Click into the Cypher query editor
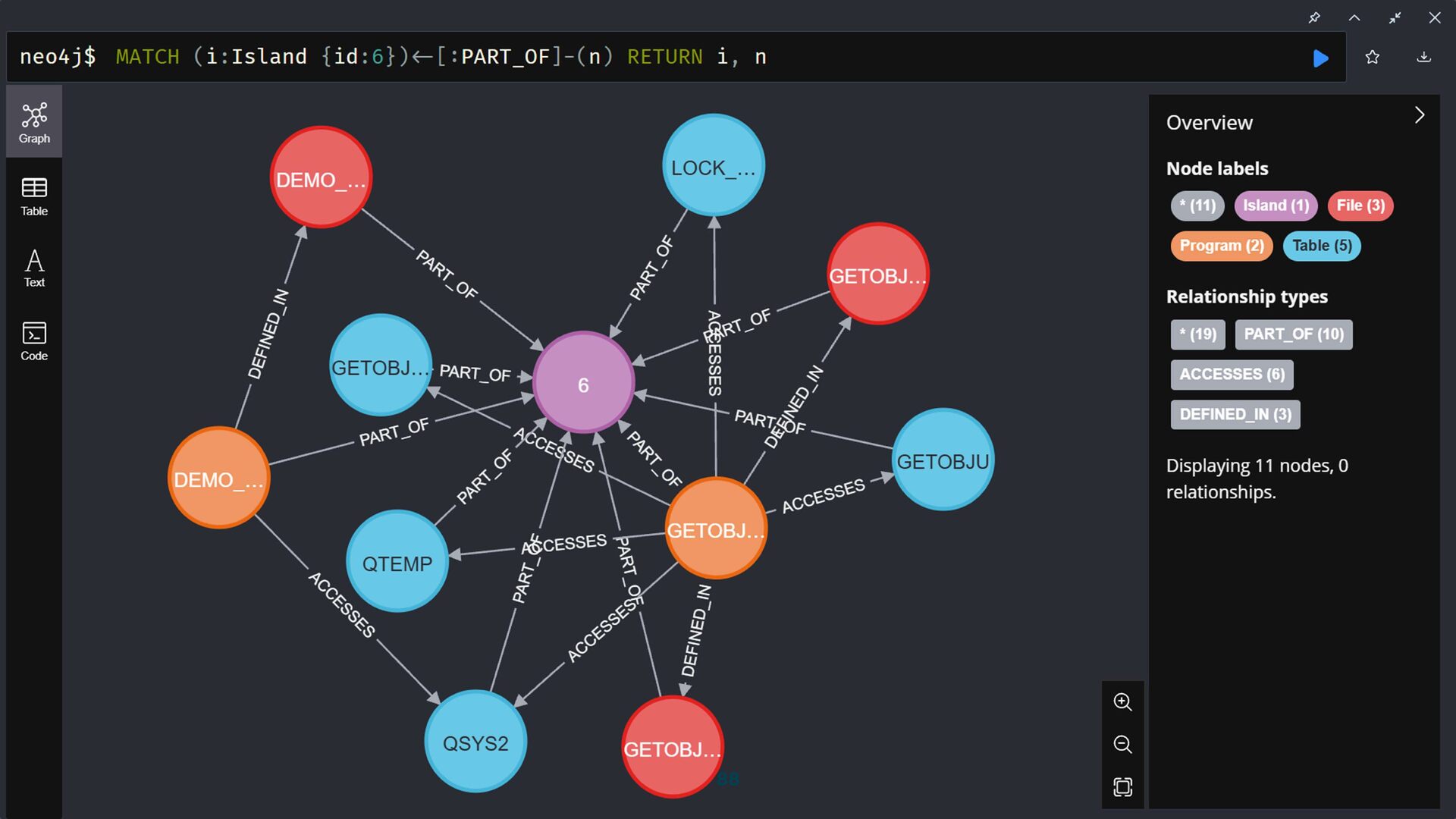The image size is (1456, 819). (x=652, y=58)
